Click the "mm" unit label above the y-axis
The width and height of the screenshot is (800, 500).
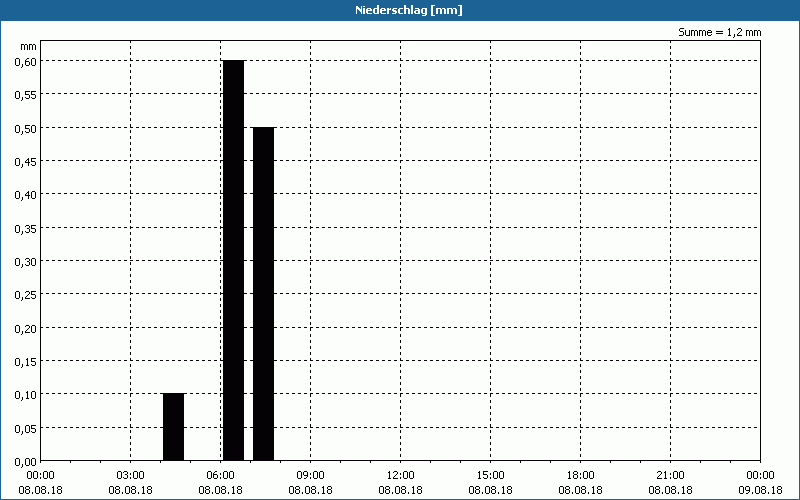pos(29,46)
